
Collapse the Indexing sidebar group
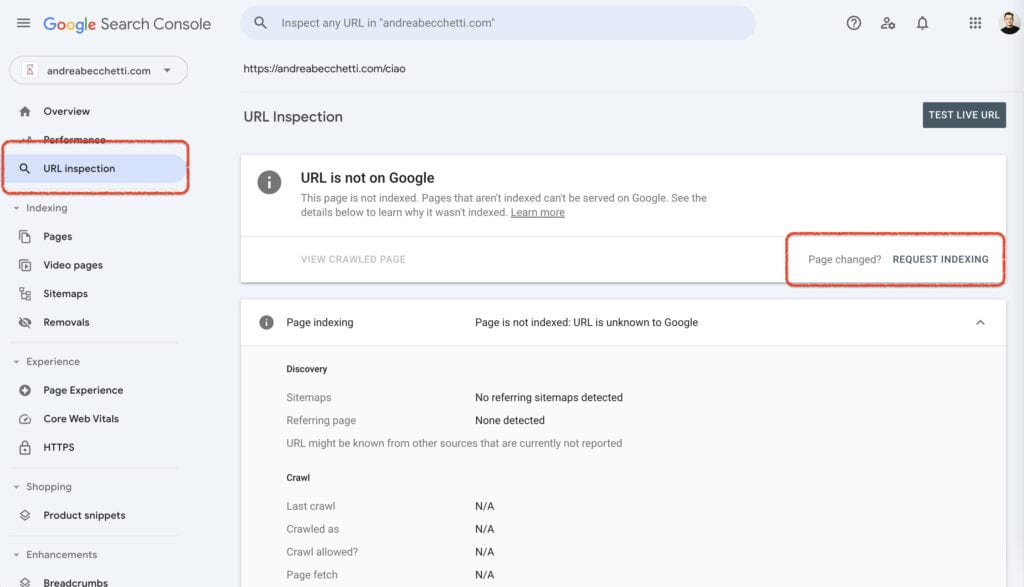(40, 208)
